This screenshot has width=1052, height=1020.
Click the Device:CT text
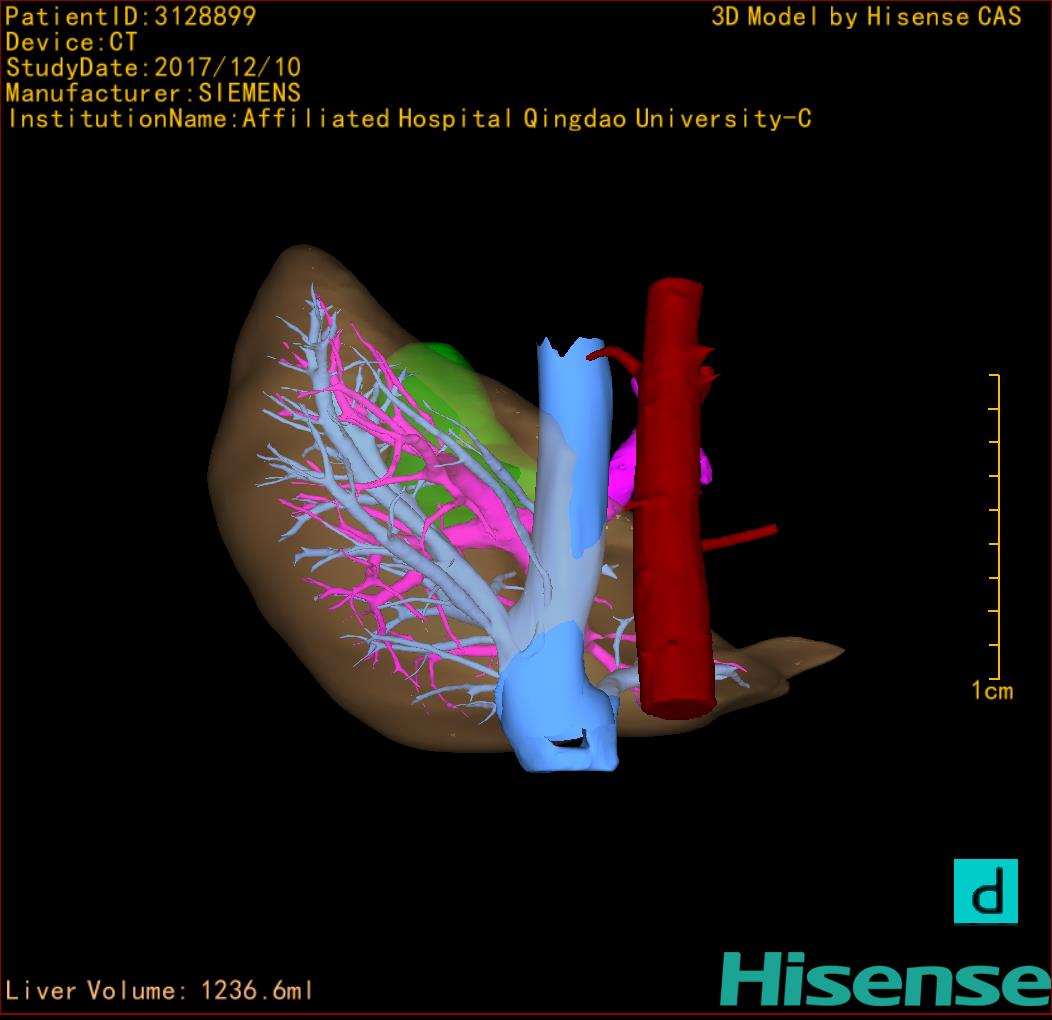72,42
